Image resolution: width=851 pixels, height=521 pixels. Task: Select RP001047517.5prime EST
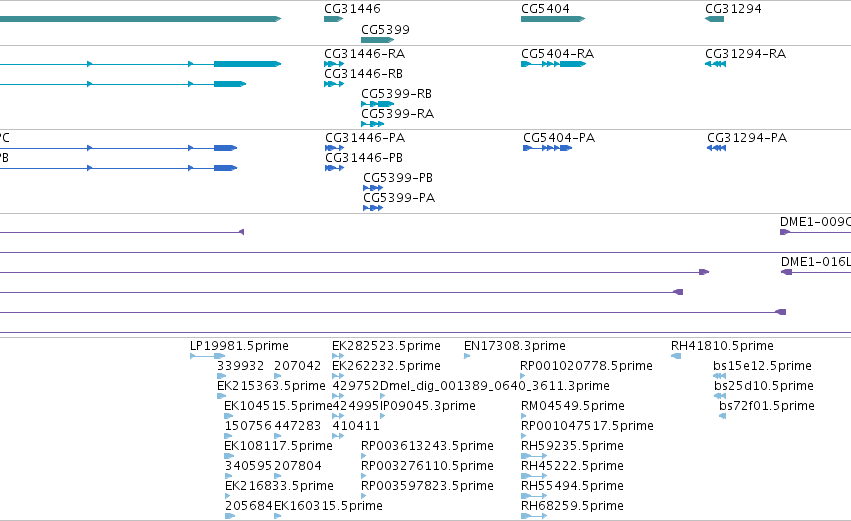click(587, 427)
